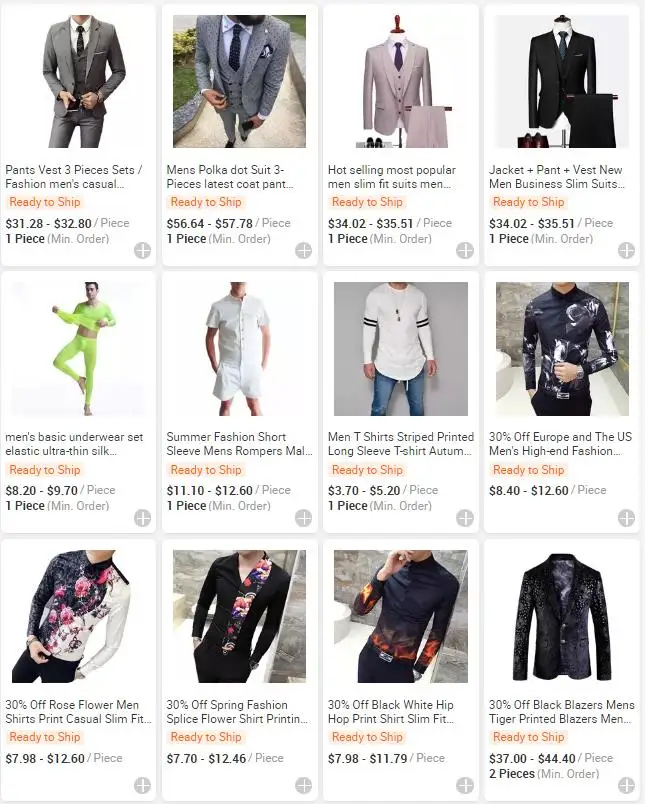Open the Hot selling most popular men slim fit suits link
Image resolution: width=645 pixels, height=804 pixels.
[392, 177]
